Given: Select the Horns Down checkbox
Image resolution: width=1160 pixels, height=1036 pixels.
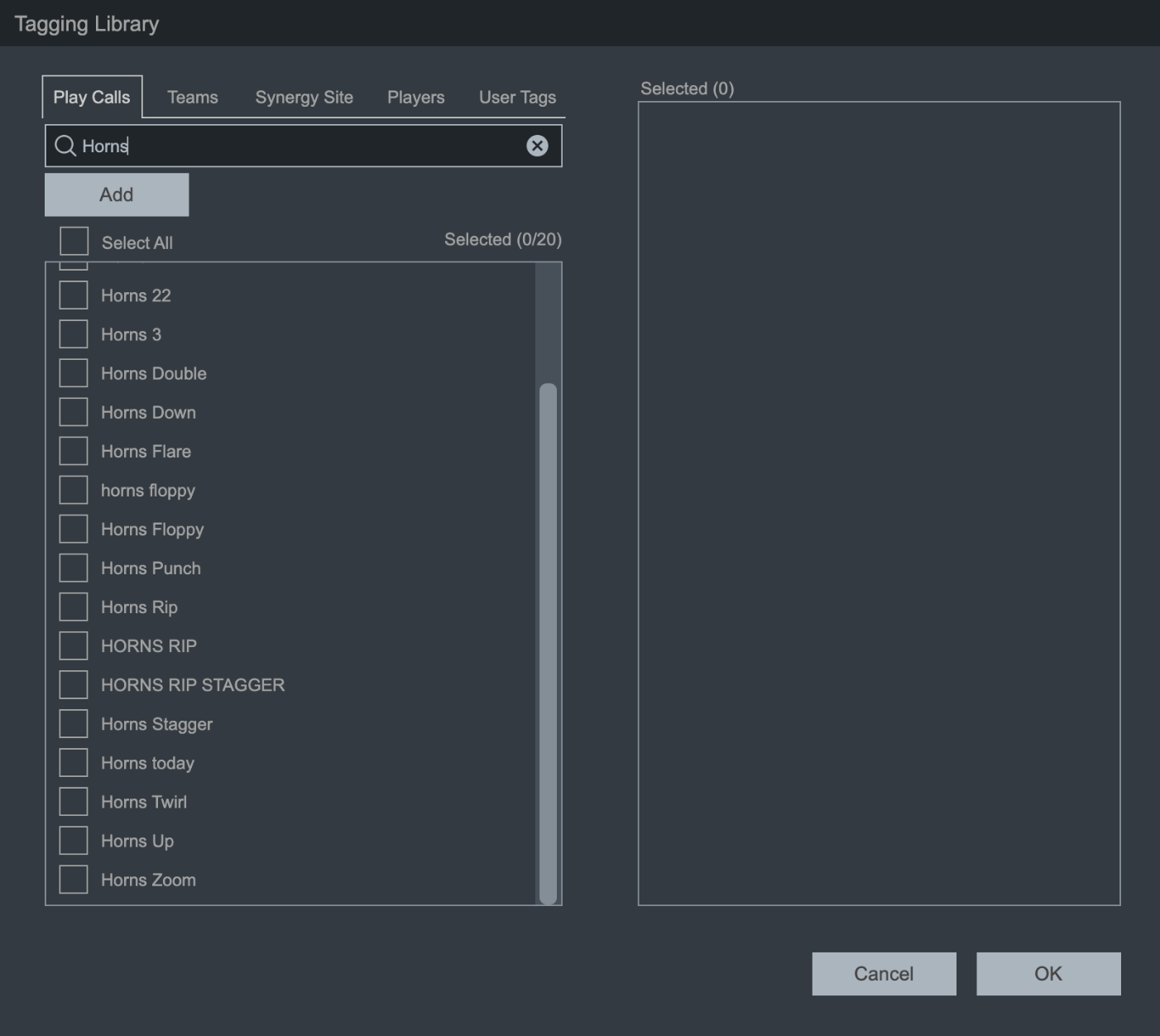Looking at the screenshot, I should point(74,412).
